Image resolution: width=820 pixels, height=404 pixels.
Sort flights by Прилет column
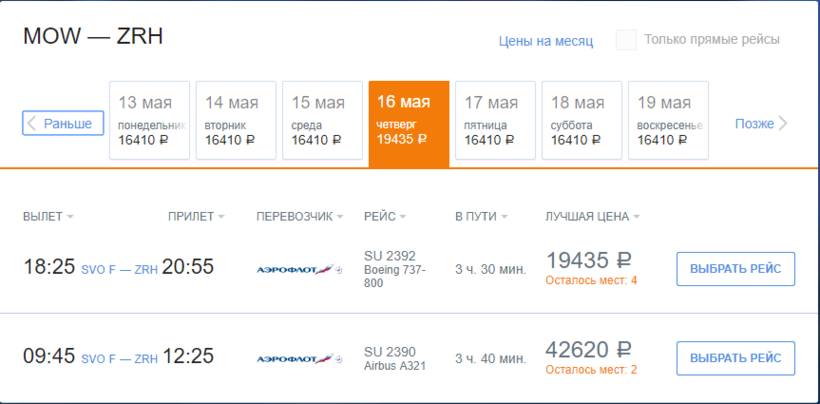(x=196, y=216)
